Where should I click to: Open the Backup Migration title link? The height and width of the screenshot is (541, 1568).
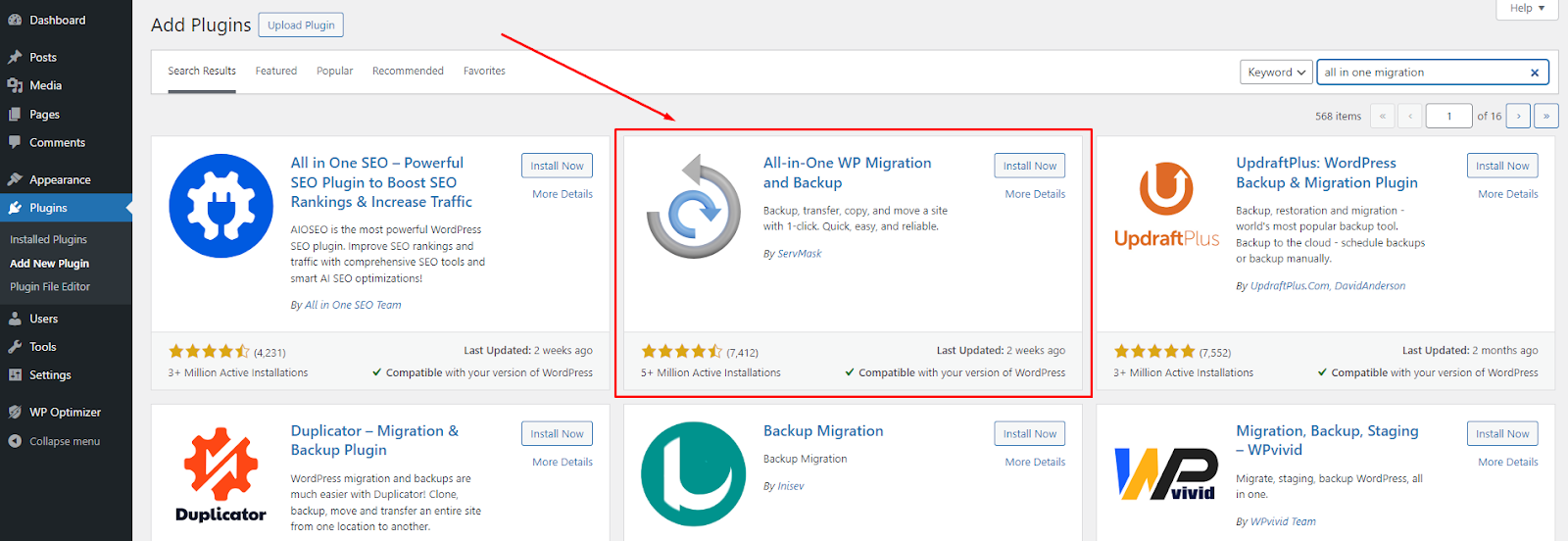point(823,430)
